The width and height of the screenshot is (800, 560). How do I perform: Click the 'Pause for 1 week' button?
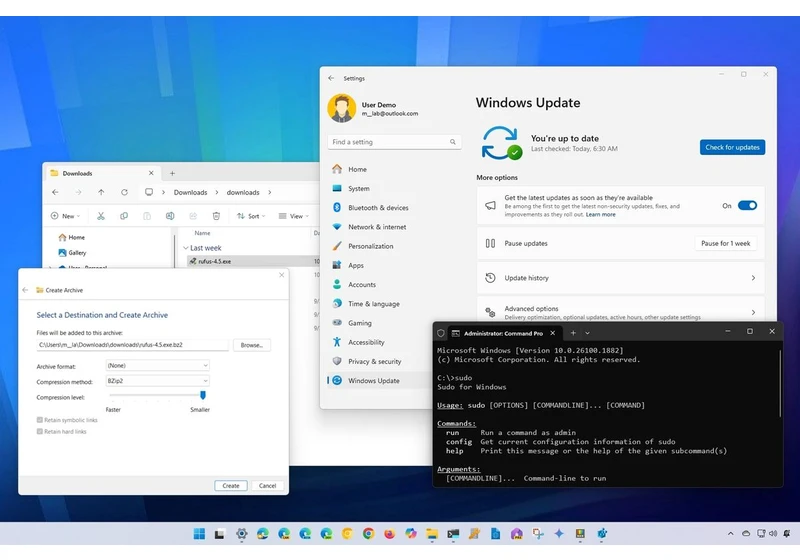[x=726, y=243]
